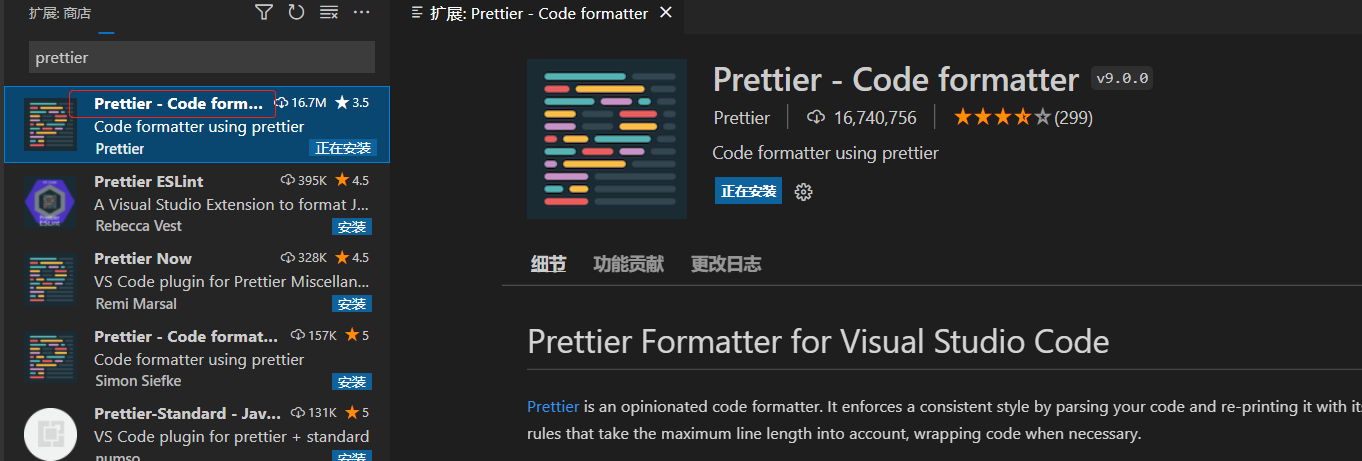Click the Prettier publisher name in details header
1362x461 pixels.
pos(741,117)
